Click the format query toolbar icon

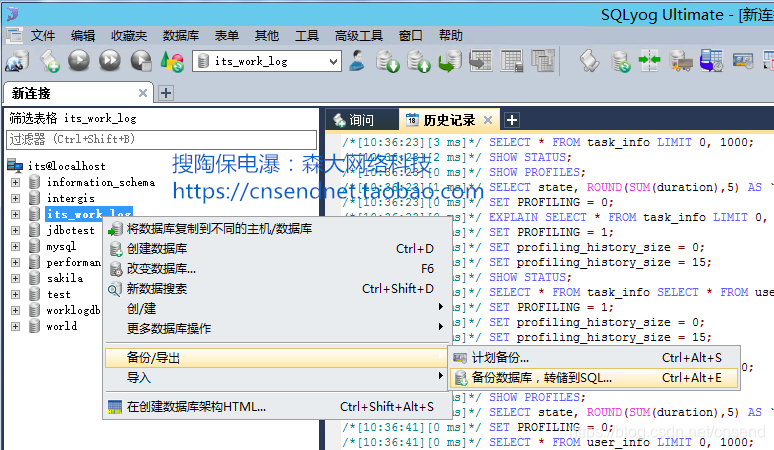point(172,61)
